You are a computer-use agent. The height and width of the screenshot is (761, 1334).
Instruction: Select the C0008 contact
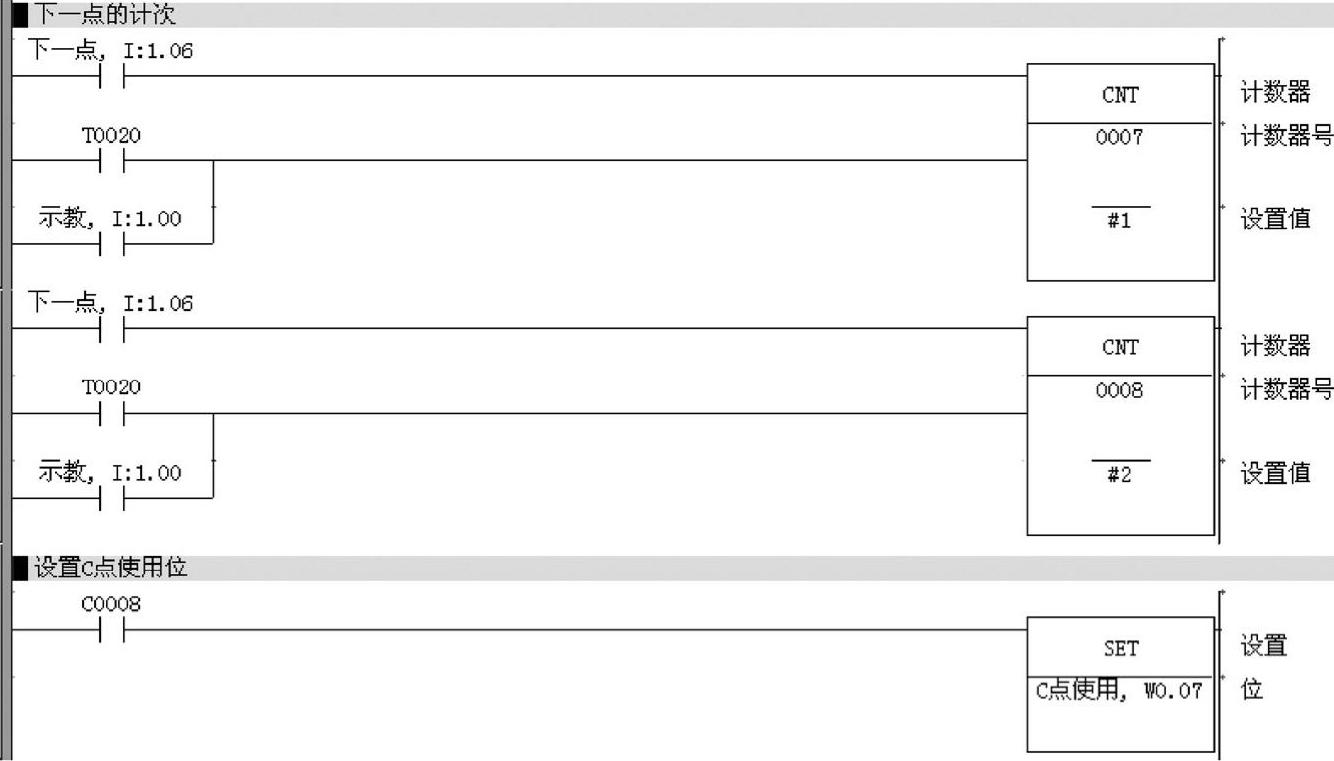point(112,630)
